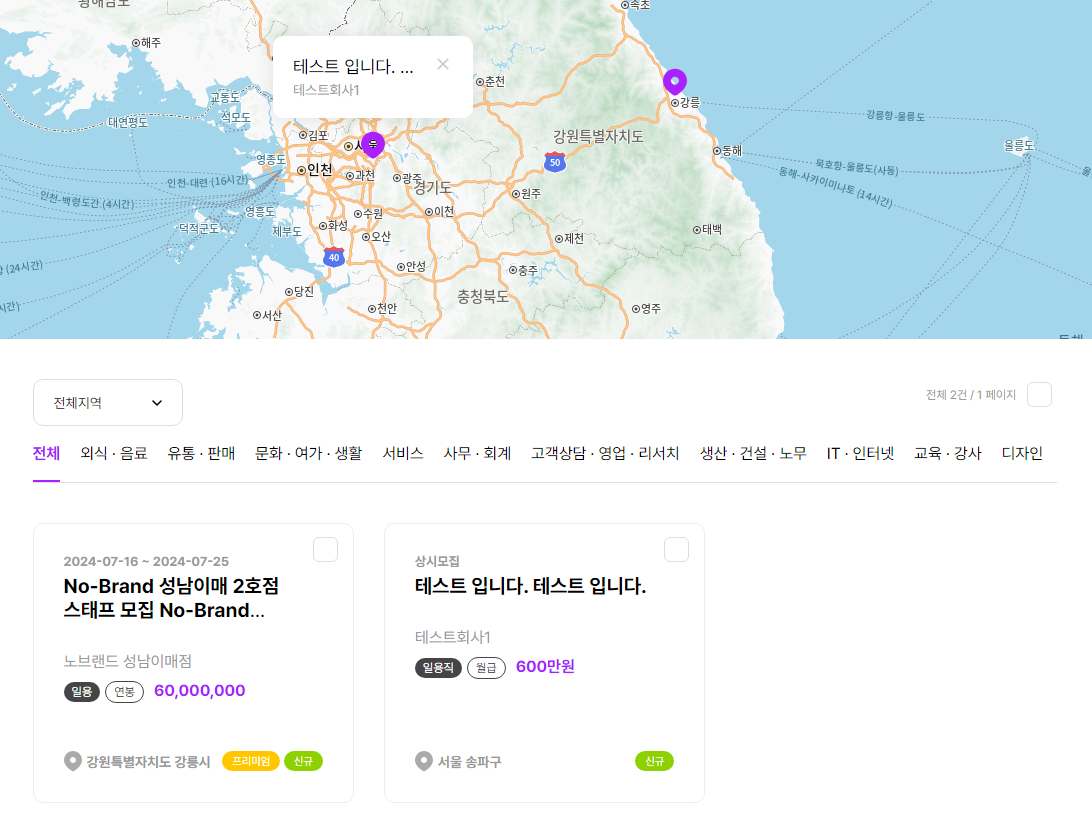Click 테스트회사1 on the job card
The image size is (1092, 832).
click(453, 637)
